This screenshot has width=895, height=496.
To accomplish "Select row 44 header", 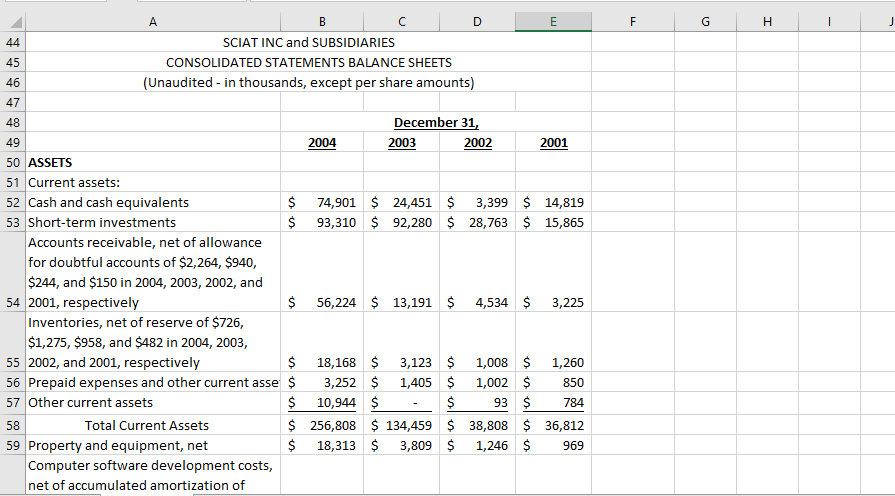I will click(x=13, y=42).
